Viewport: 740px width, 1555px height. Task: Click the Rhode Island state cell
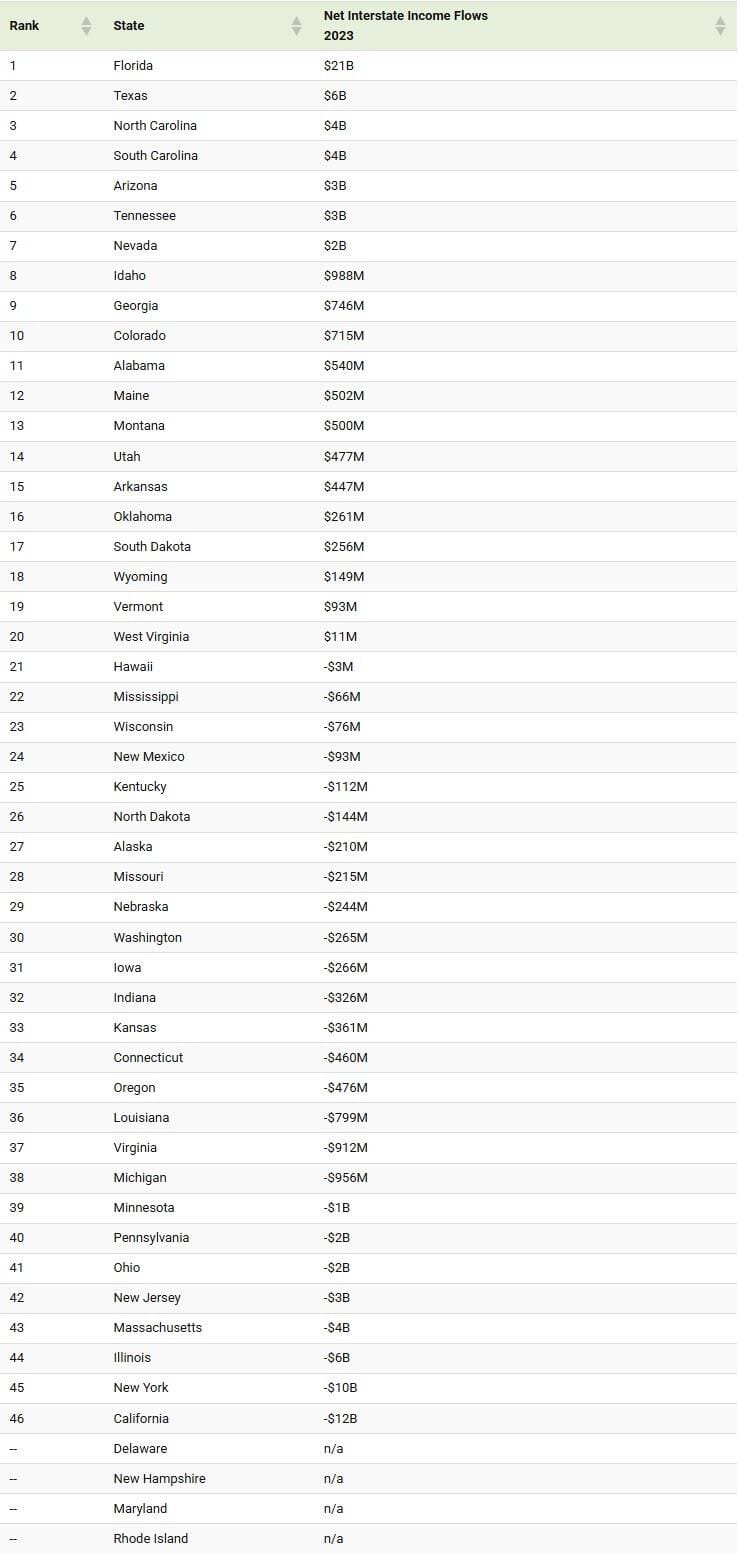coord(151,1539)
